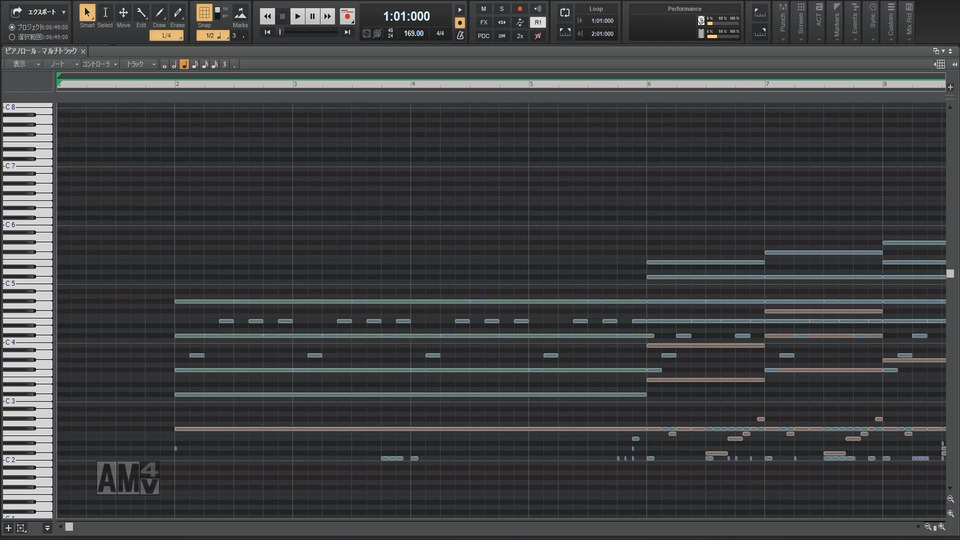Screen dimensions: 960x540
Task: Click the Rewind transport button
Action: [267, 16]
